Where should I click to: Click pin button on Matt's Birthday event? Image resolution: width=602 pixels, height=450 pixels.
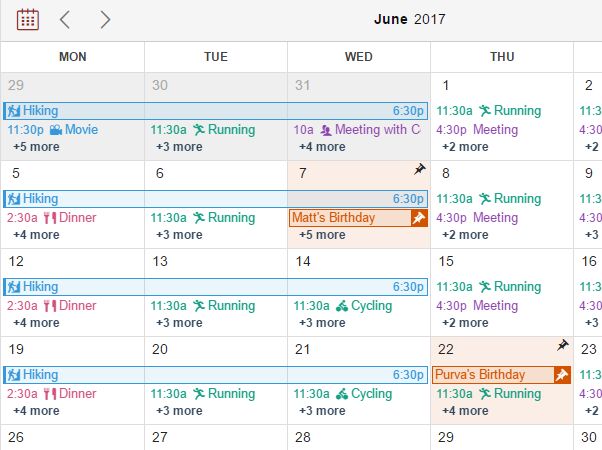point(419,218)
